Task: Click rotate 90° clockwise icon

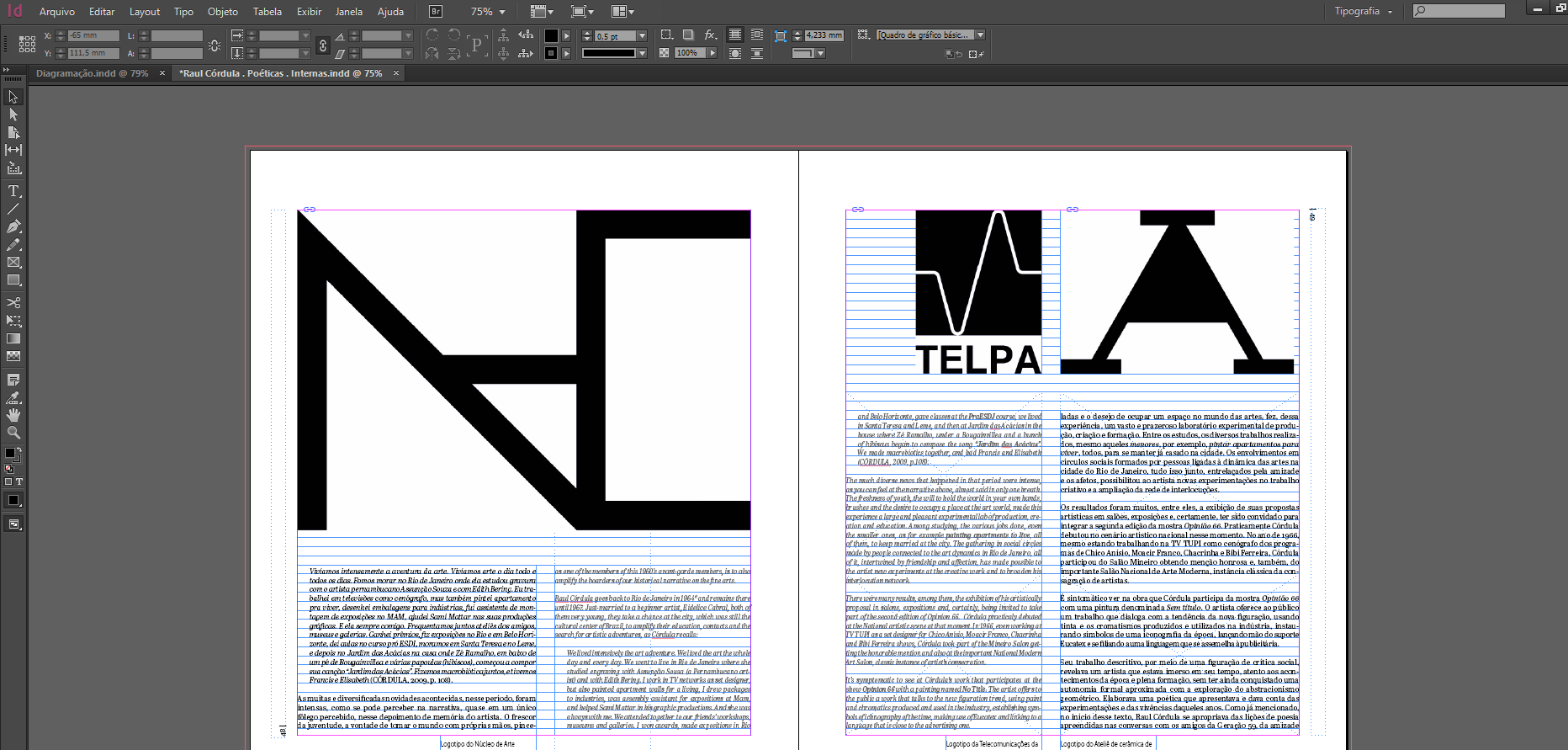Action: tap(432, 35)
